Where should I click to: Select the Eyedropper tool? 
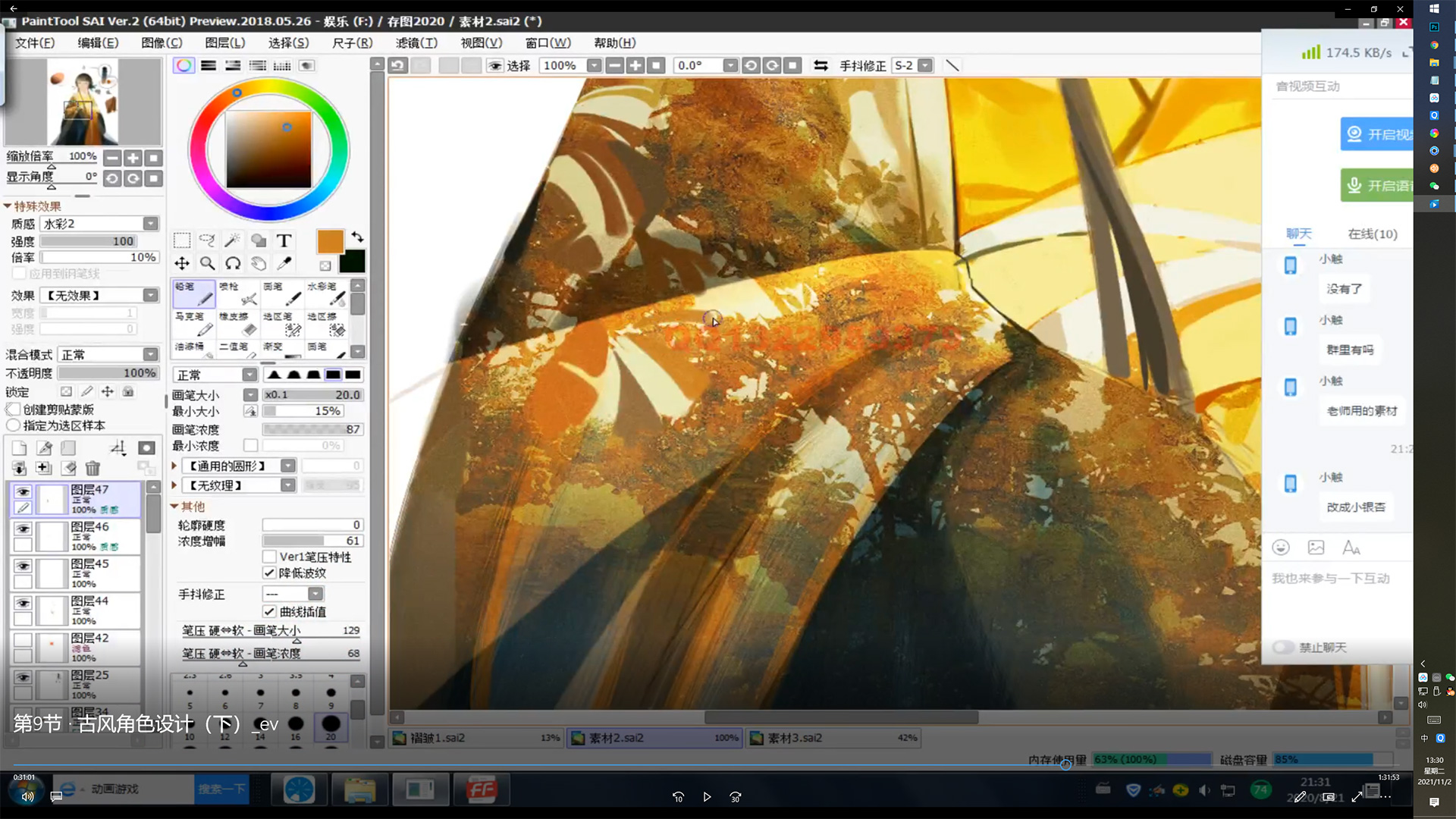[x=284, y=263]
